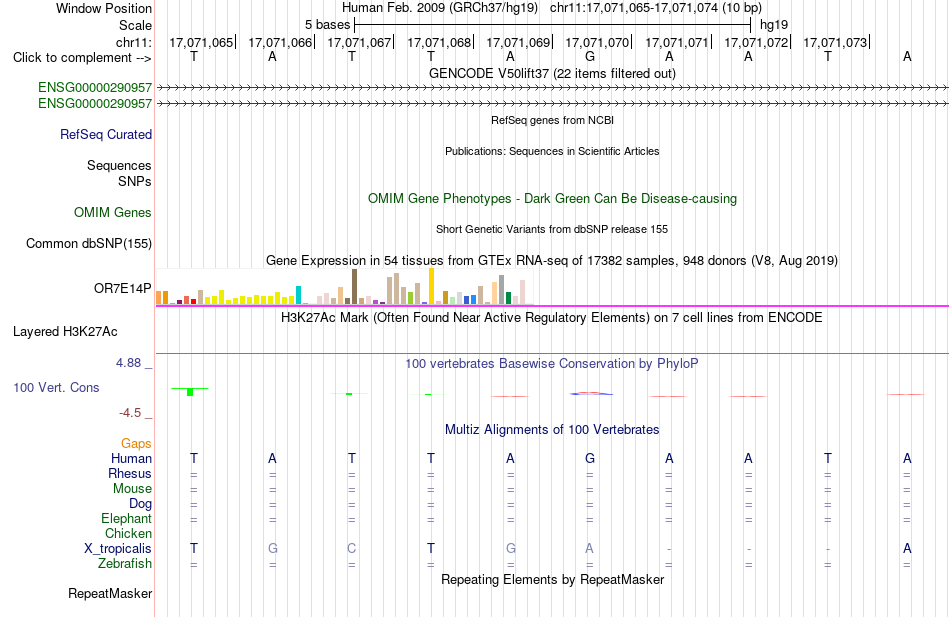The width and height of the screenshot is (950, 617).
Task: Click the tall dark brown GTEx bar
Action: point(354,286)
